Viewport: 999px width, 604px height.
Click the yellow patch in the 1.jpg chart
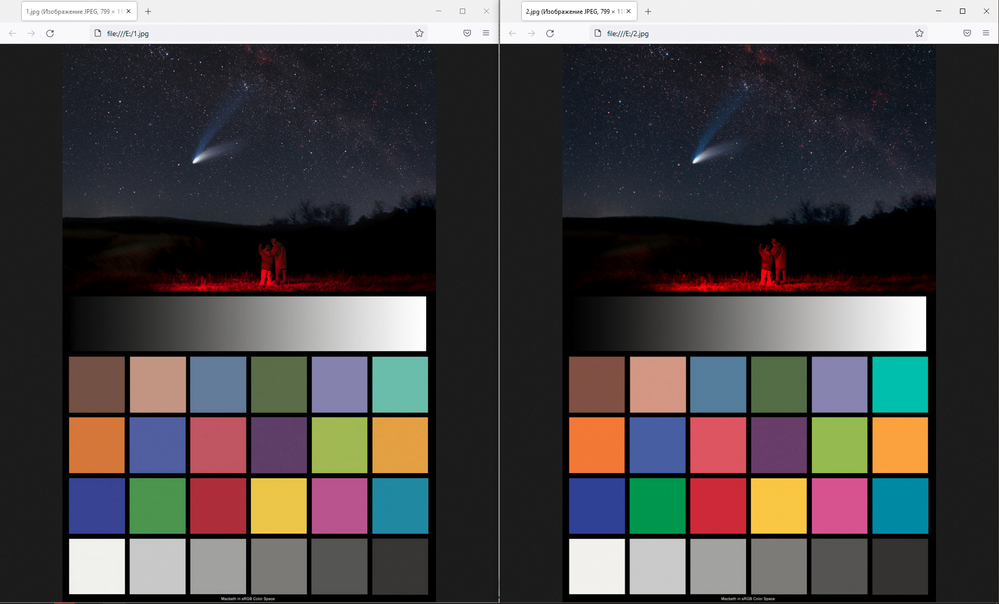click(279, 506)
